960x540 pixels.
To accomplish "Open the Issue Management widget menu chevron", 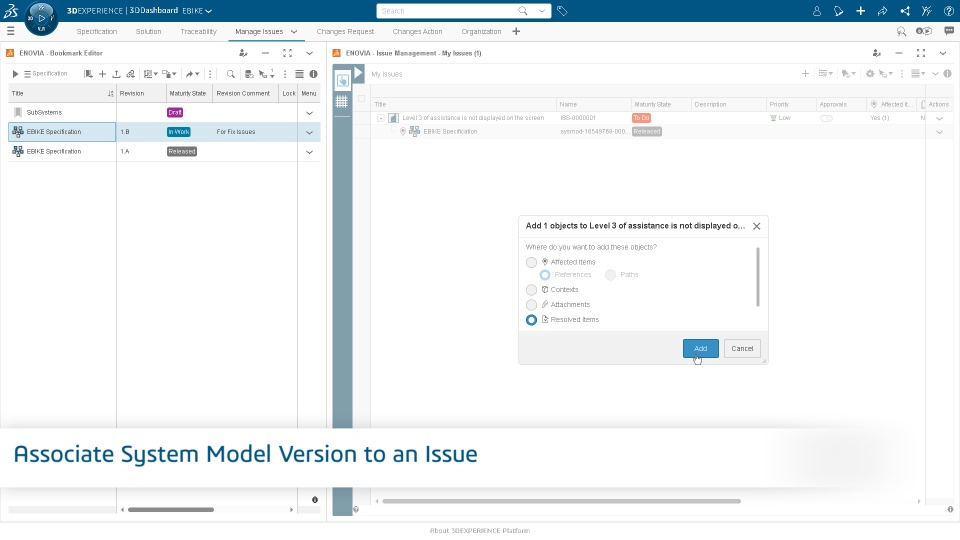I will 943,53.
